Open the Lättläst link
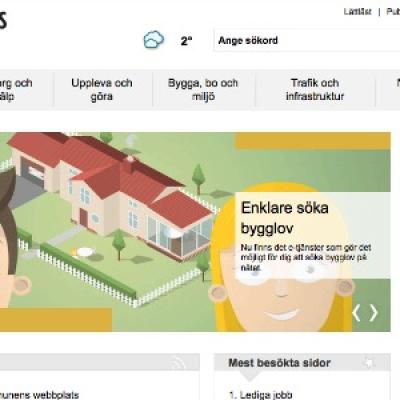 (x=357, y=12)
